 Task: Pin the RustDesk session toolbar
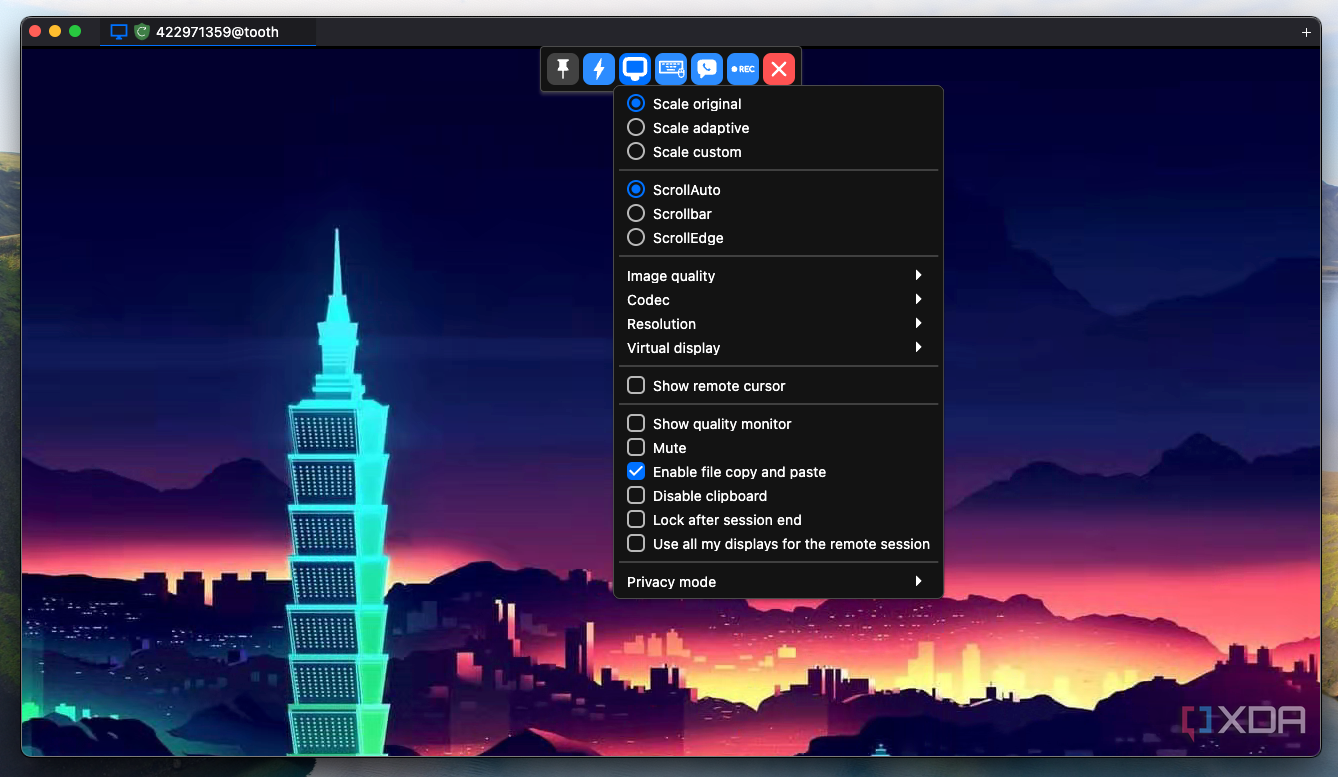[563, 69]
